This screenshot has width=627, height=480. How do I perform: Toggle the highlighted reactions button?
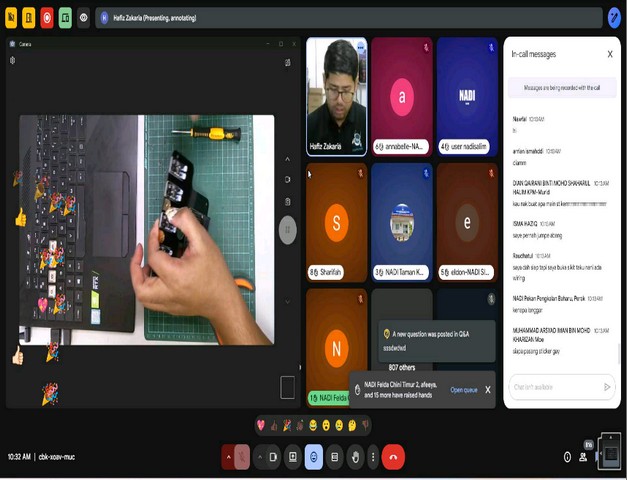[x=314, y=457]
